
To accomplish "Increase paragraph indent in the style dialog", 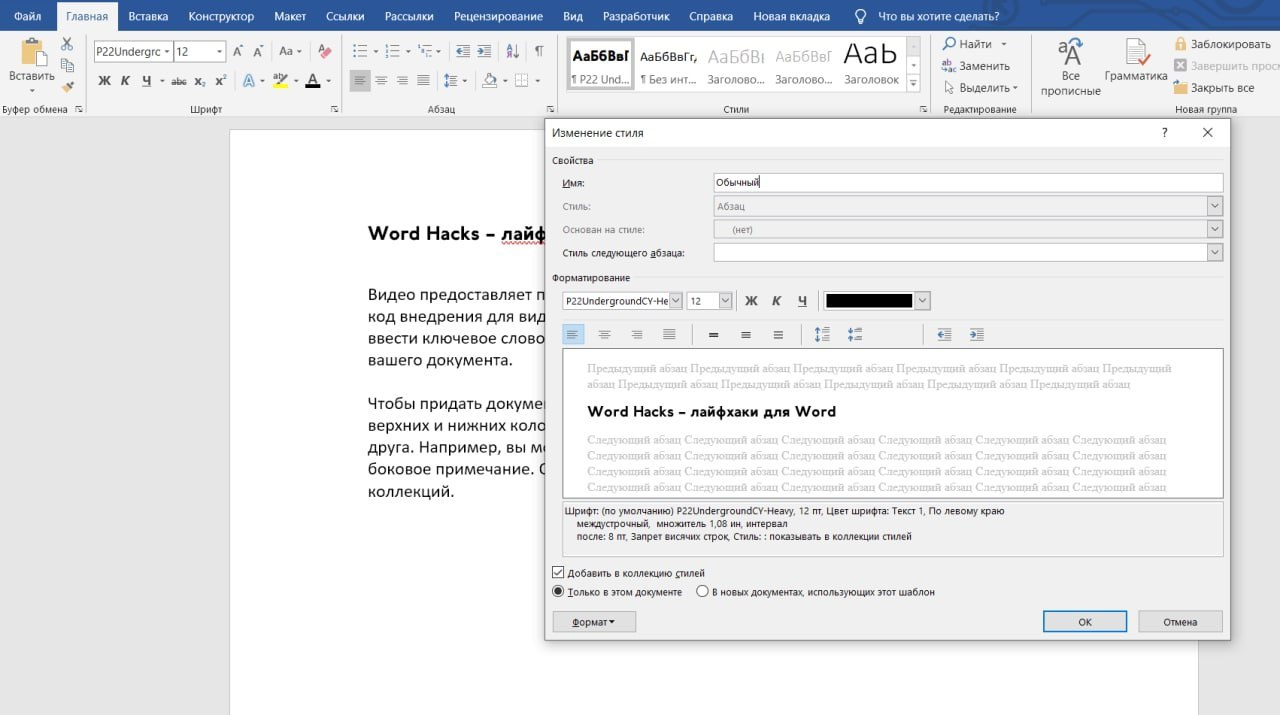I will 976,335.
